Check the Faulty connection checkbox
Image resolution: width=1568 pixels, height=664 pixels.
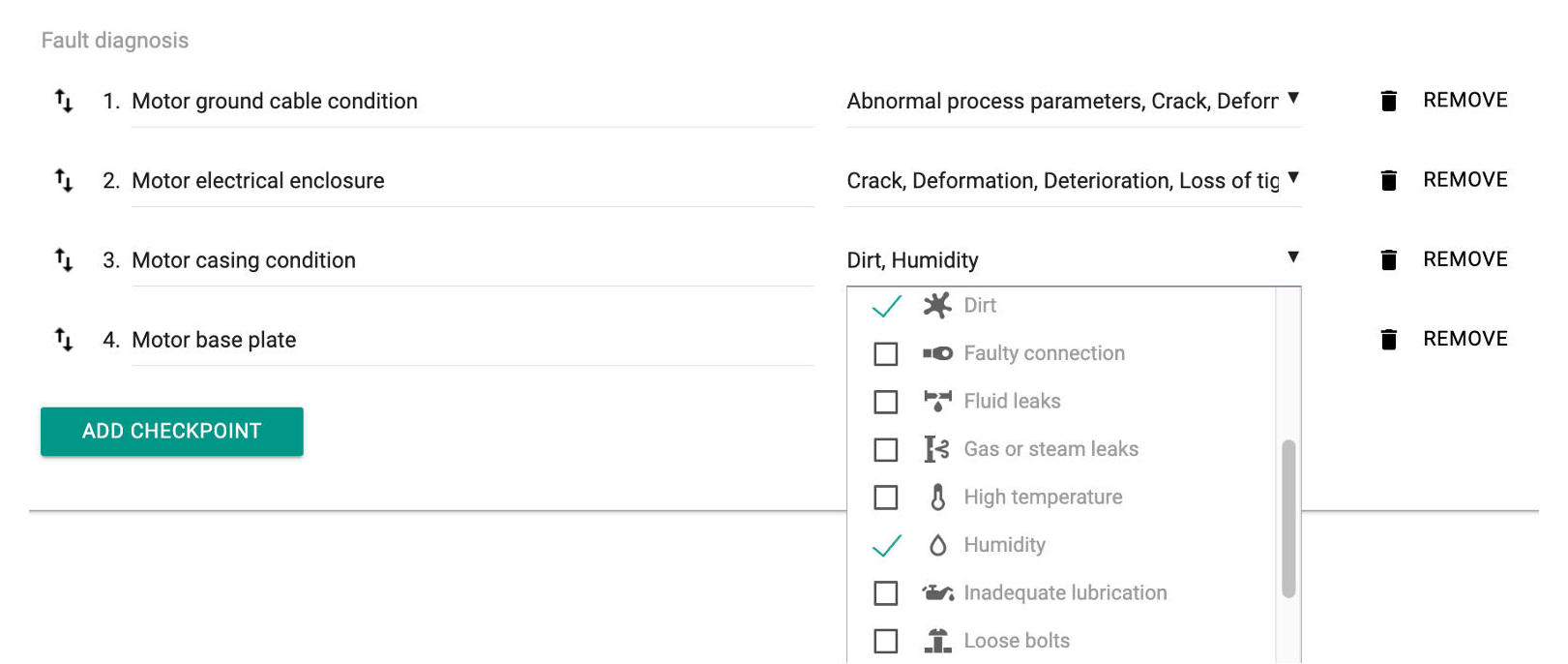885,353
